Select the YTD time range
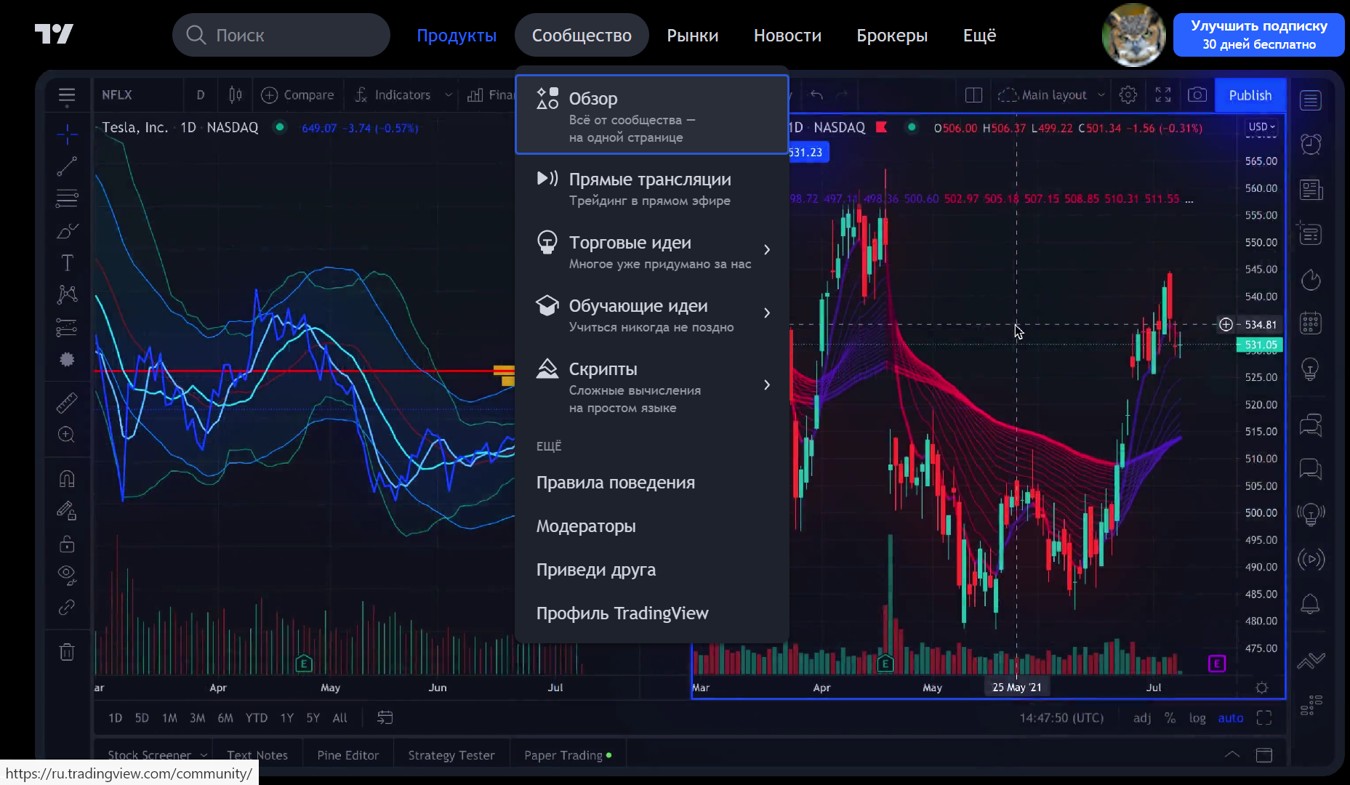 pyautogui.click(x=257, y=718)
